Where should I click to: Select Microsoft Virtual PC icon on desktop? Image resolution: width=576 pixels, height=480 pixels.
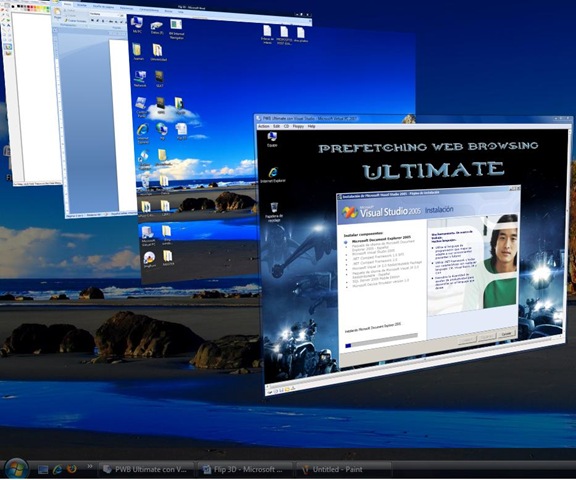148,236
